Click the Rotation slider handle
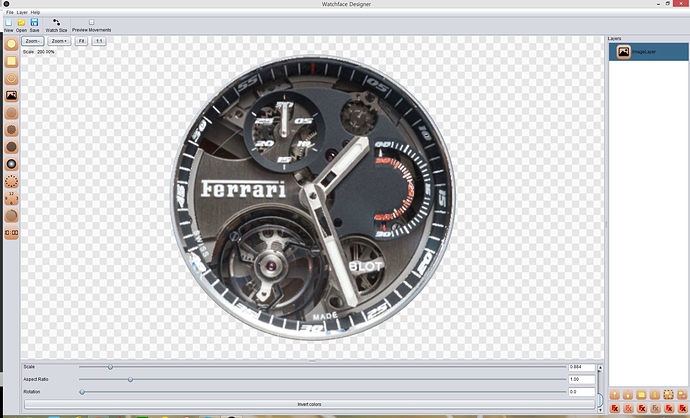 click(82, 392)
